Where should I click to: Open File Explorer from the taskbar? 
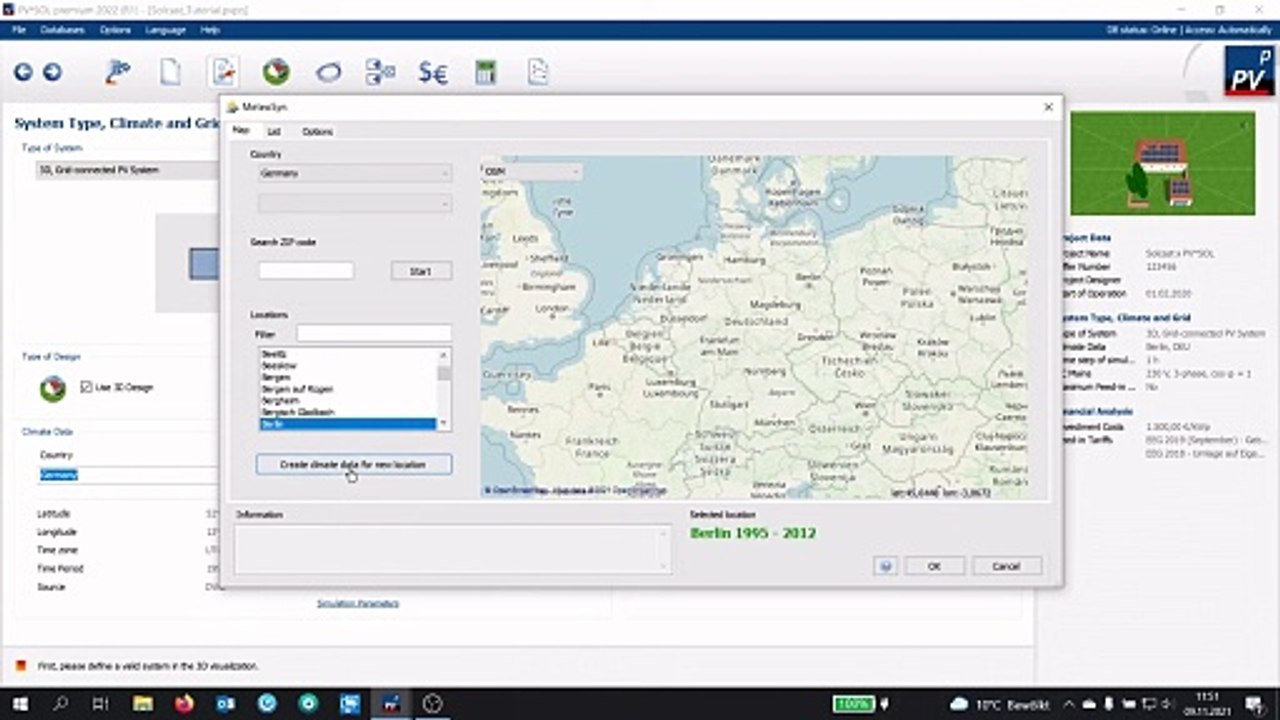point(142,704)
